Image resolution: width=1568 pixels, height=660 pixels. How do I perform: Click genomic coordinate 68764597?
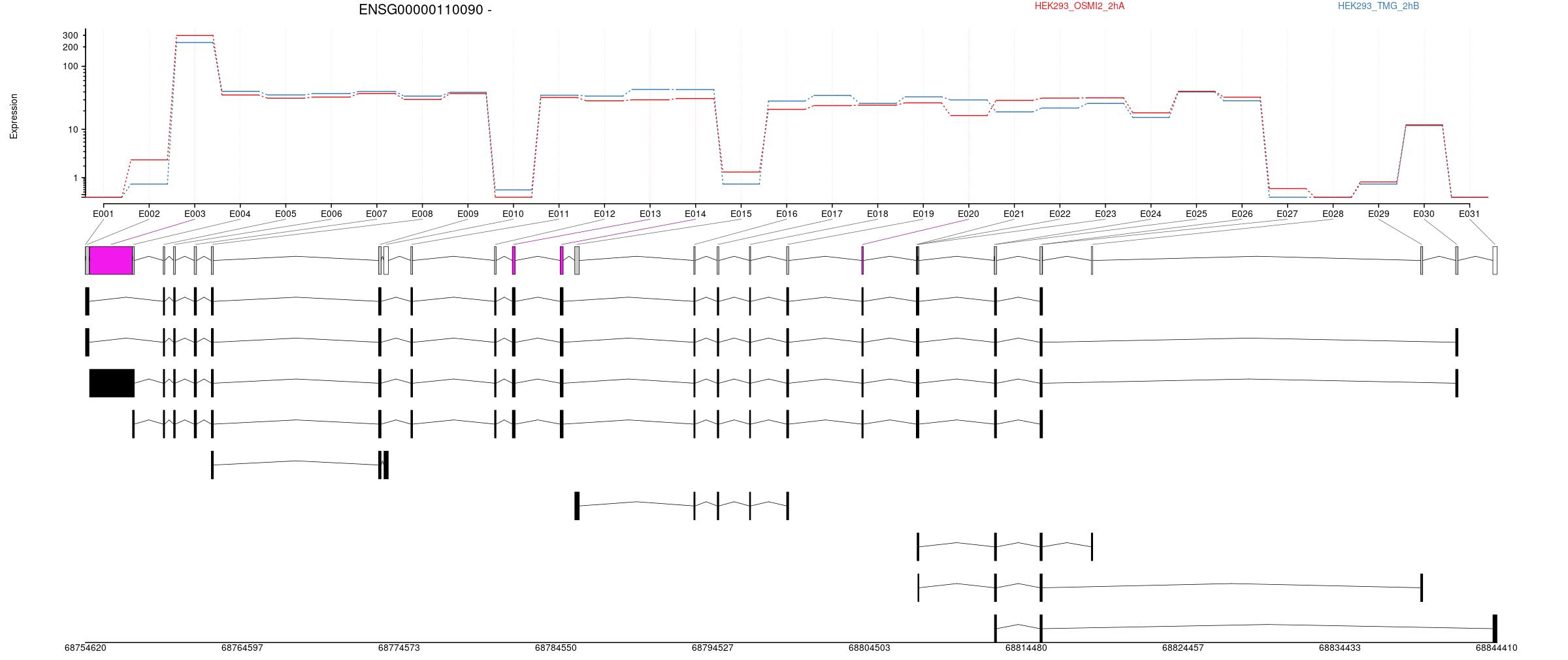(x=242, y=648)
